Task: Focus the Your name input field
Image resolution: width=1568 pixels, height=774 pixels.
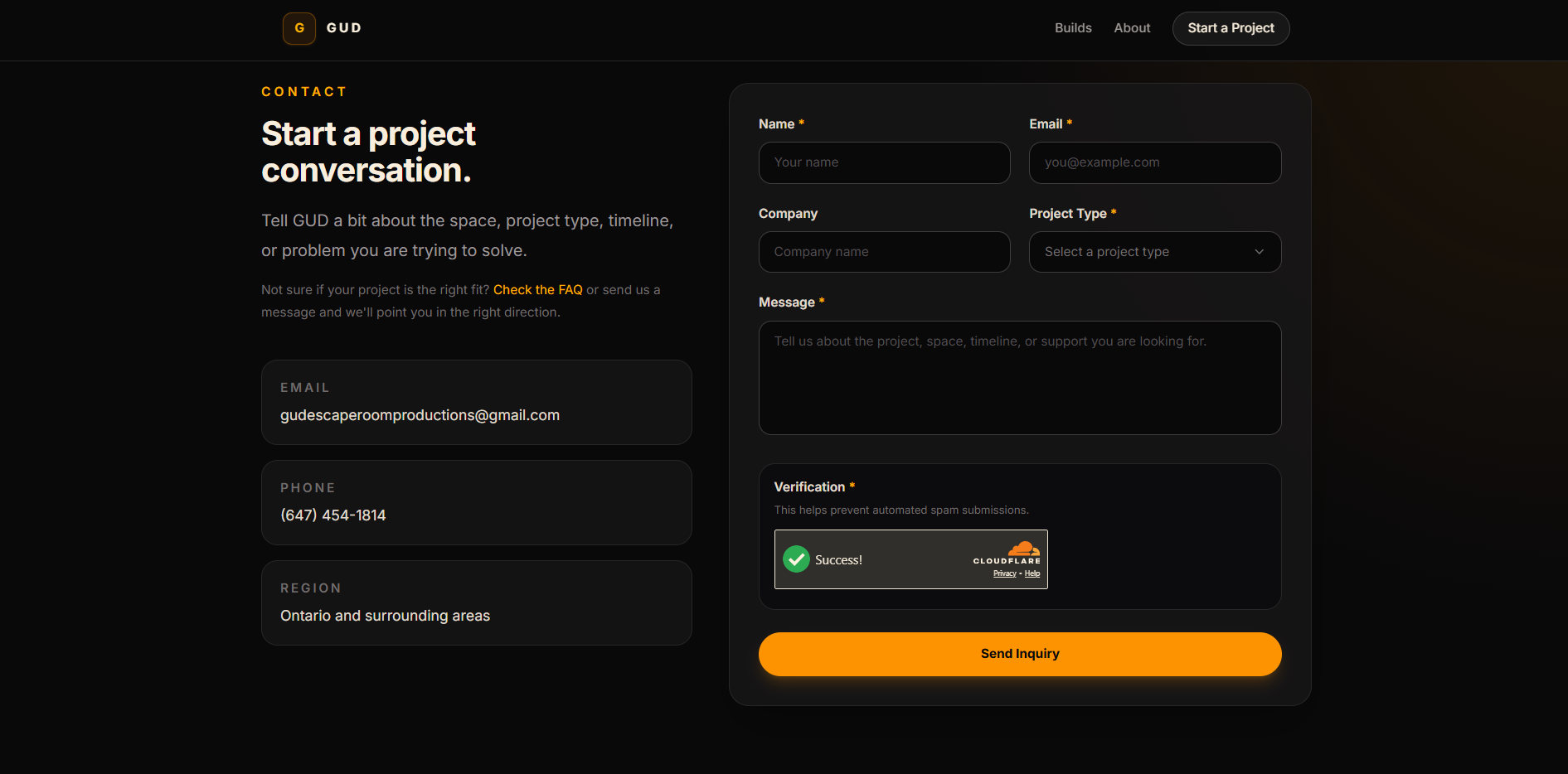Action: 885,162
